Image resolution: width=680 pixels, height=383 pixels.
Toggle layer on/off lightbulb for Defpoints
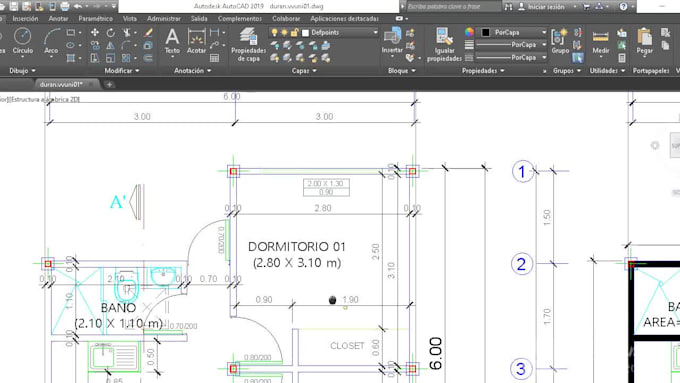[274, 33]
